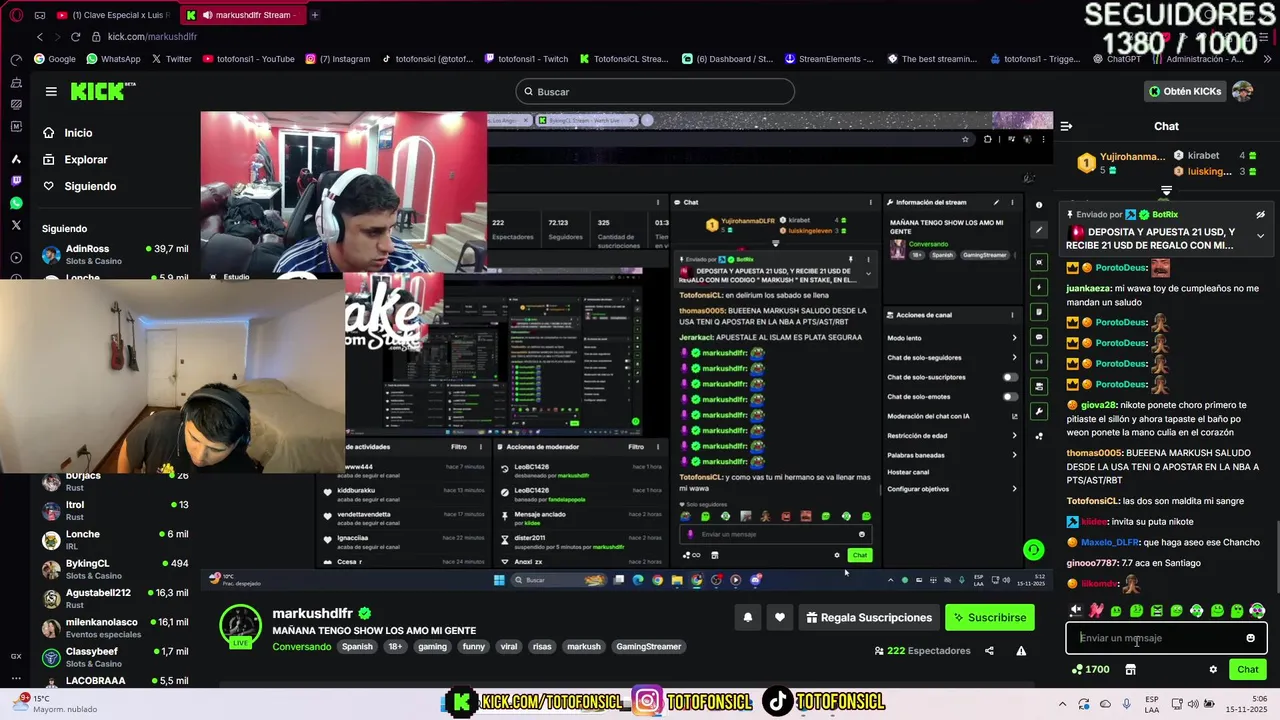Click the Opera logo menu
This screenshot has height=720, width=1280.
tap(14, 15)
